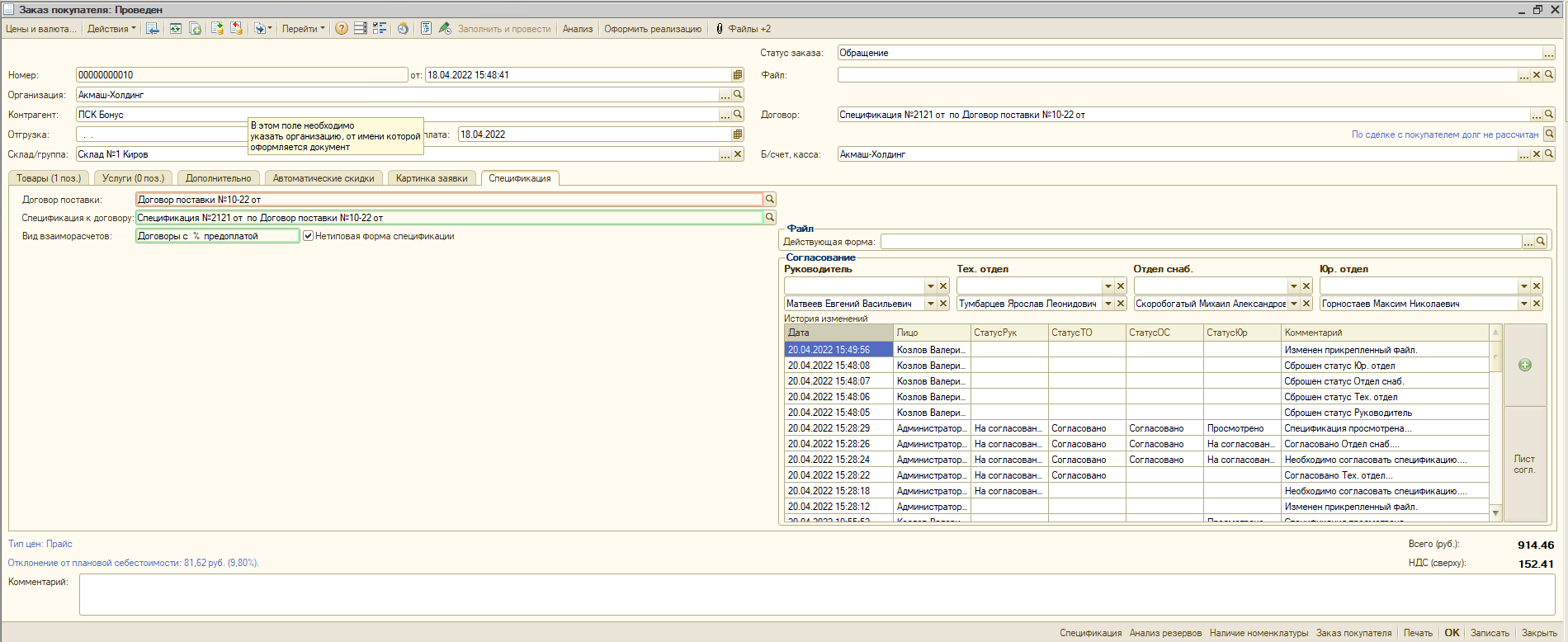Clear Тумбарцев Ярослав Леонидович approver field

pyautogui.click(x=1121, y=304)
